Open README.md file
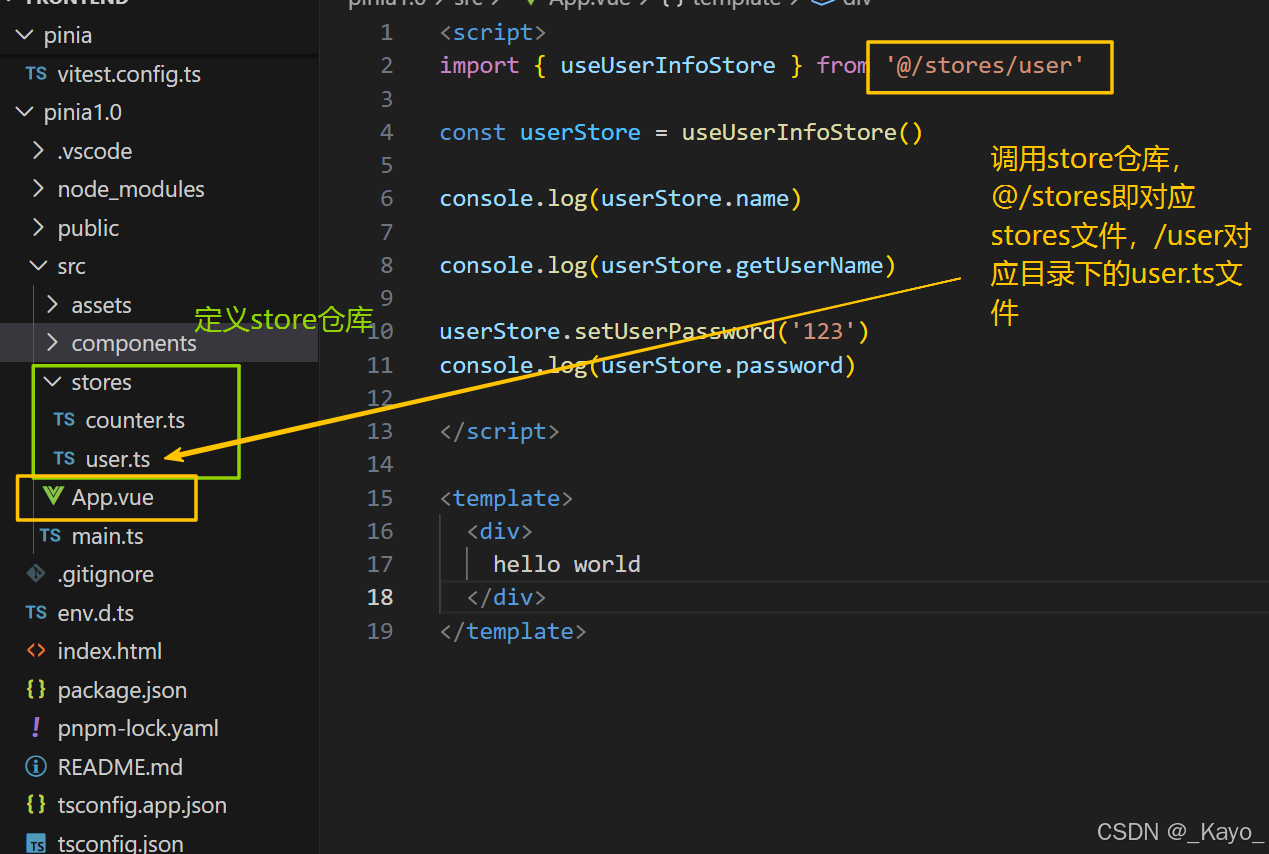The image size is (1269, 854). pos(120,767)
